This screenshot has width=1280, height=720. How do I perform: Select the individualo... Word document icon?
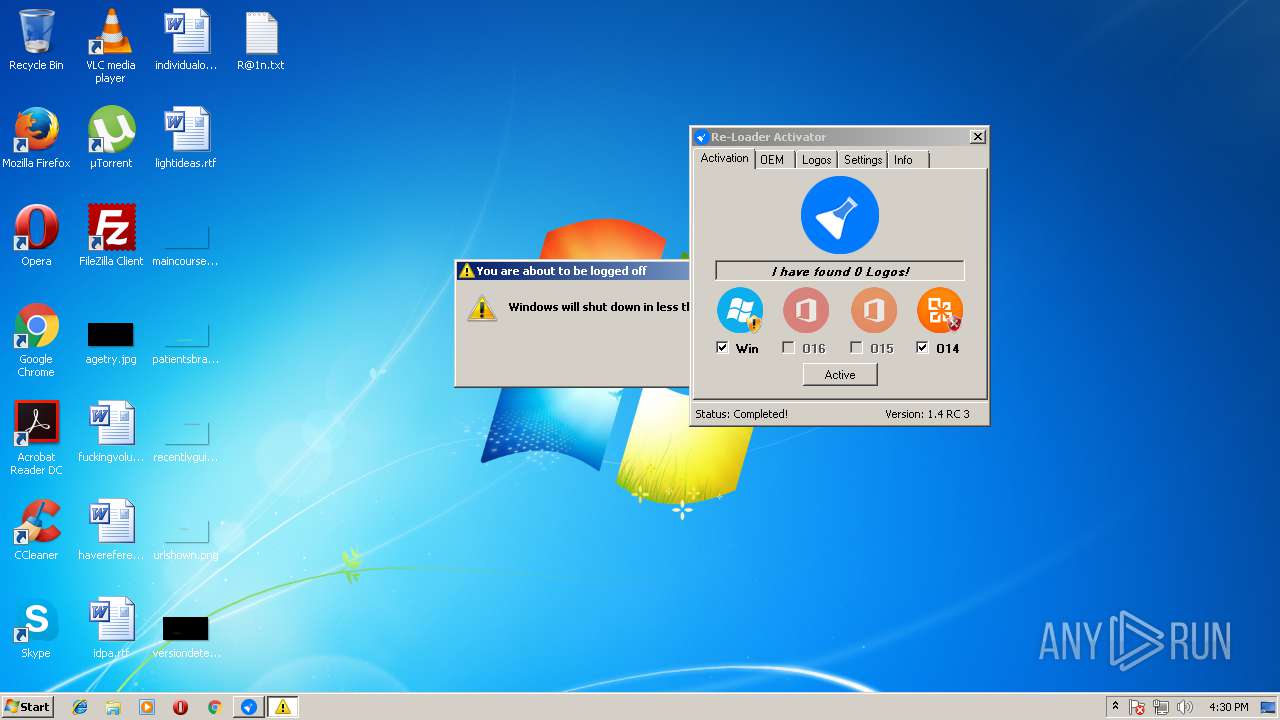pyautogui.click(x=186, y=40)
